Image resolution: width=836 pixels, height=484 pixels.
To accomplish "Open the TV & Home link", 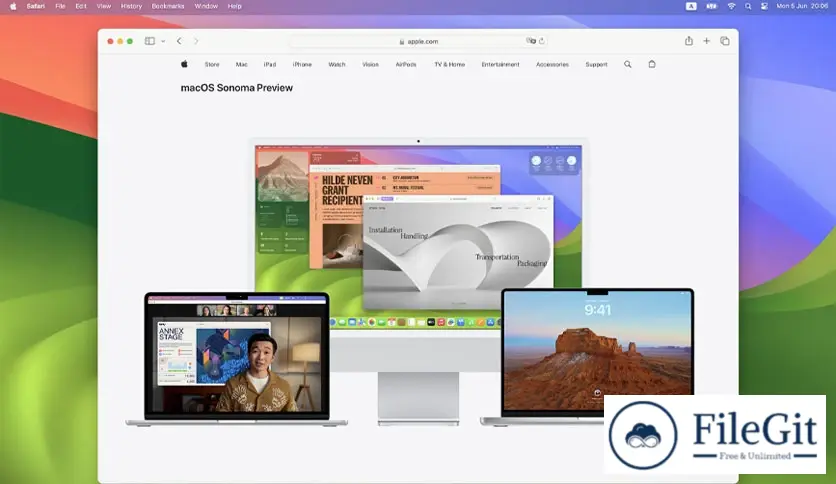I will (x=449, y=64).
